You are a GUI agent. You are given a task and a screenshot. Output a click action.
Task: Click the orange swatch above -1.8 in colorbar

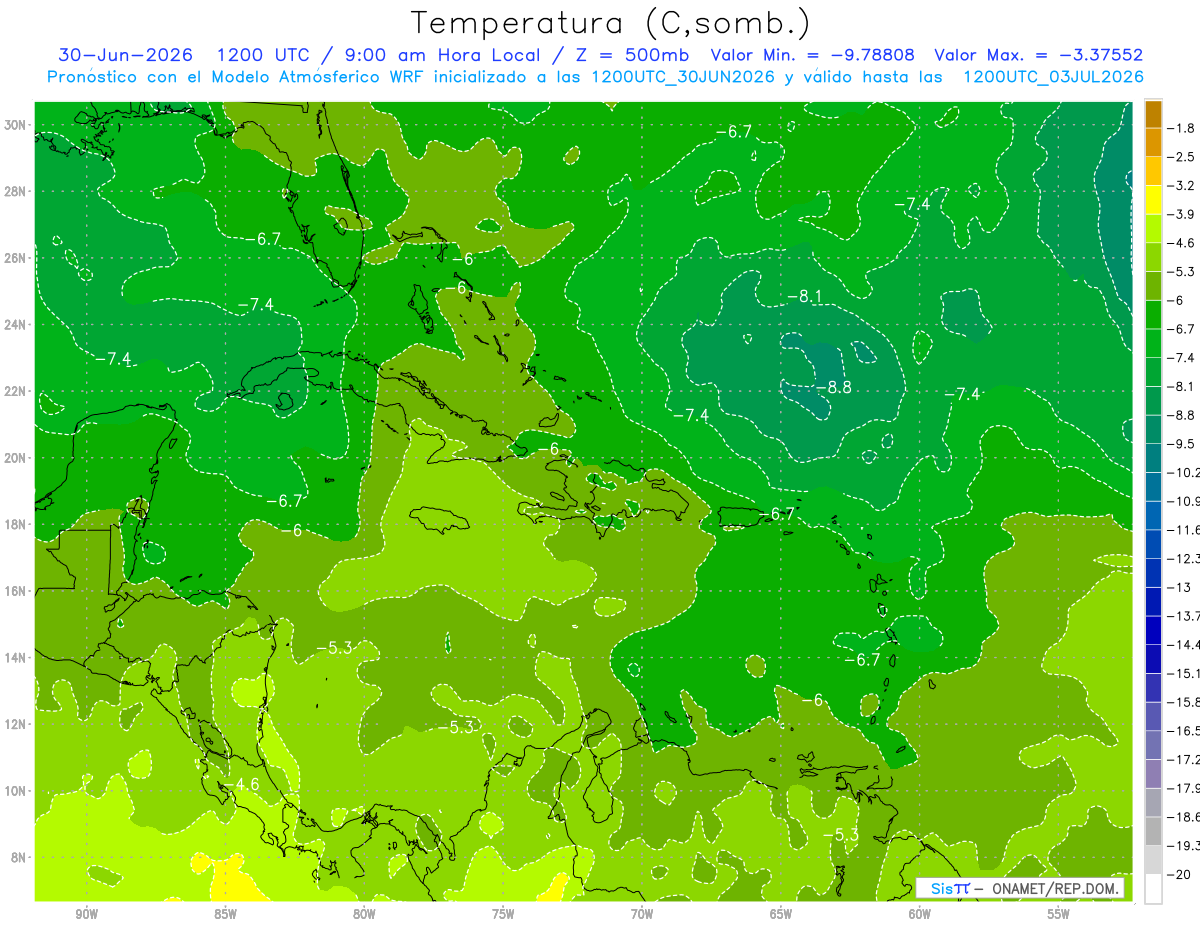tap(1153, 114)
